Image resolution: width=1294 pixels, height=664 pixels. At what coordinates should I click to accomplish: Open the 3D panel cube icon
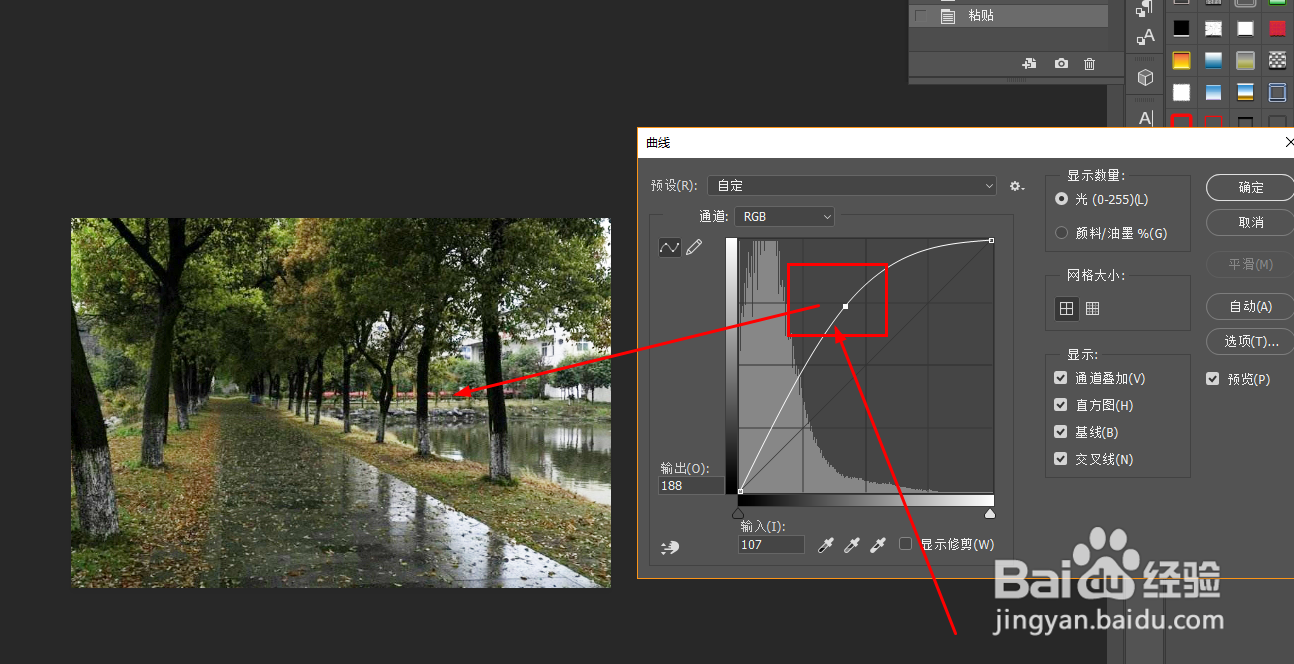click(1146, 77)
